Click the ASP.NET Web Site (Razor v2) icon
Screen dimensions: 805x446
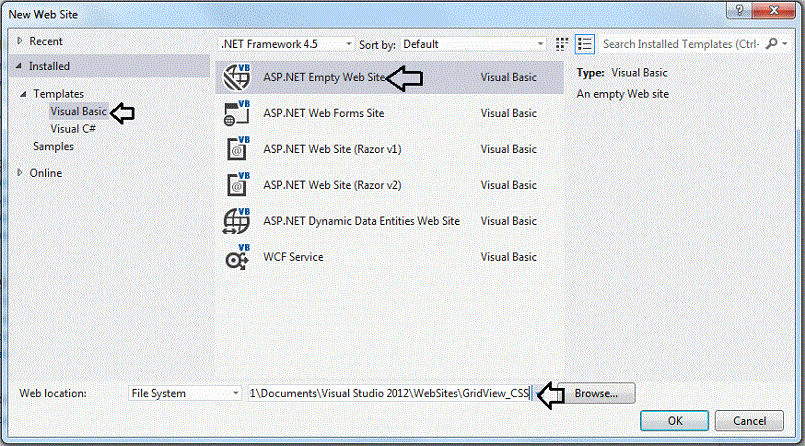(238, 185)
